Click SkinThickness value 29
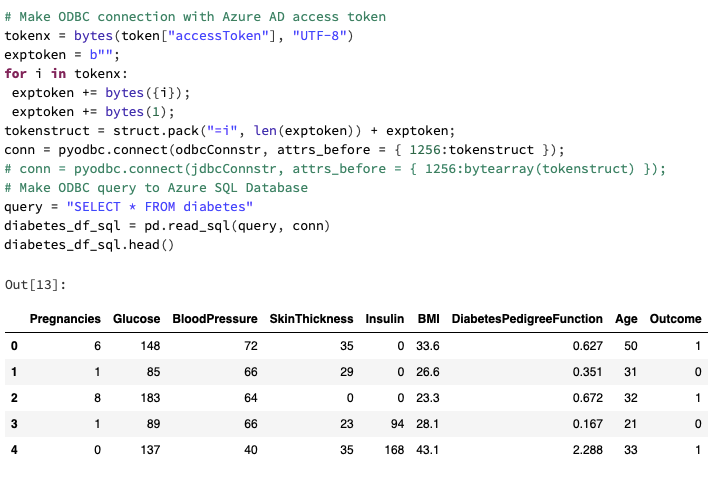Screen dimensions: 726x479 pos(346,372)
